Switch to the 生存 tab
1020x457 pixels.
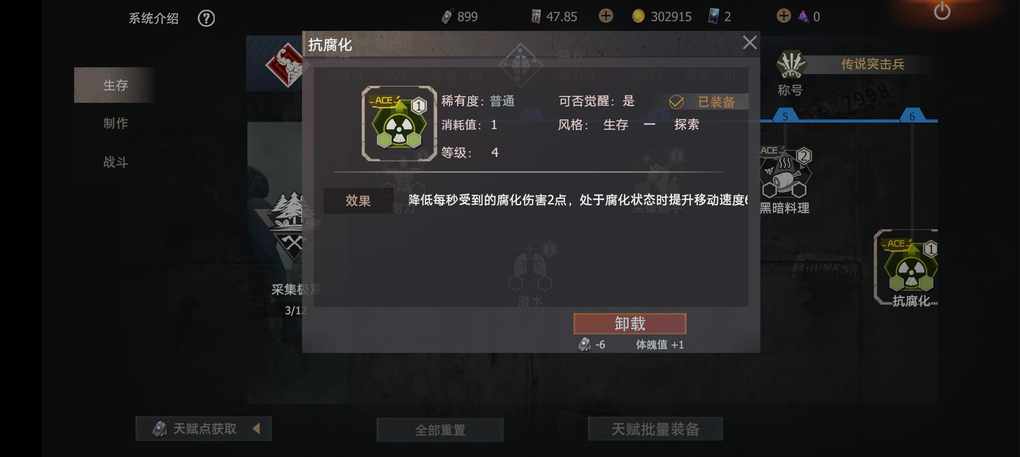(x=115, y=85)
